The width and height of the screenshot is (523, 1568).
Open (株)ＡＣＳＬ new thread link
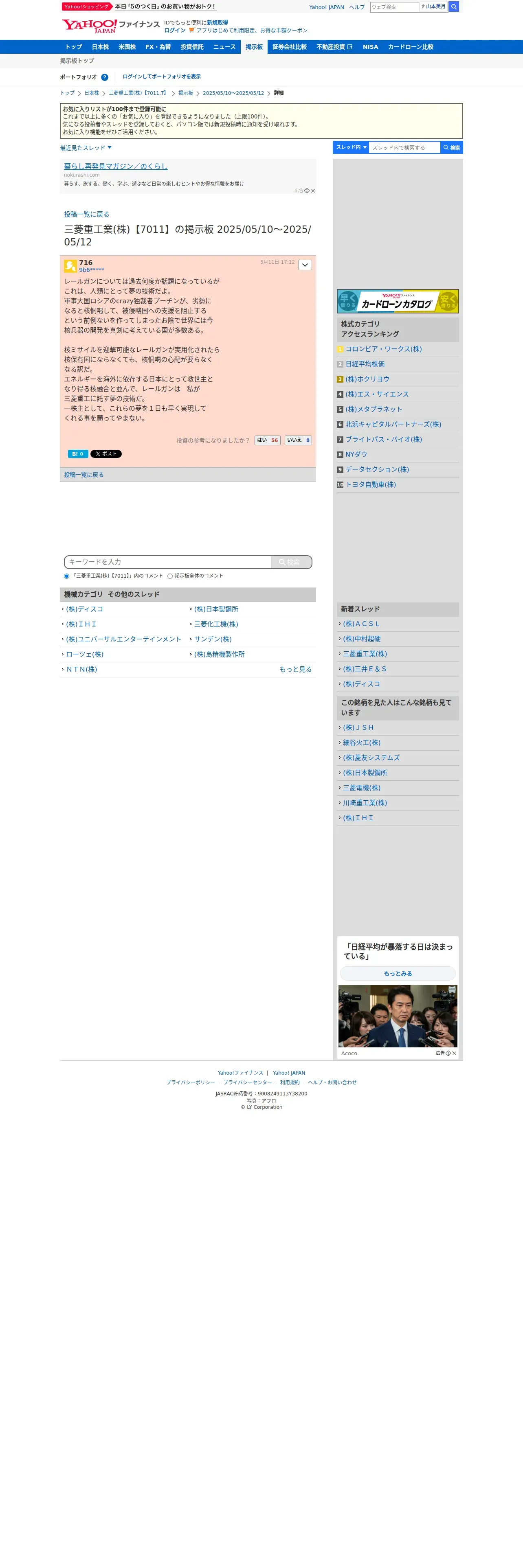pyautogui.click(x=361, y=624)
